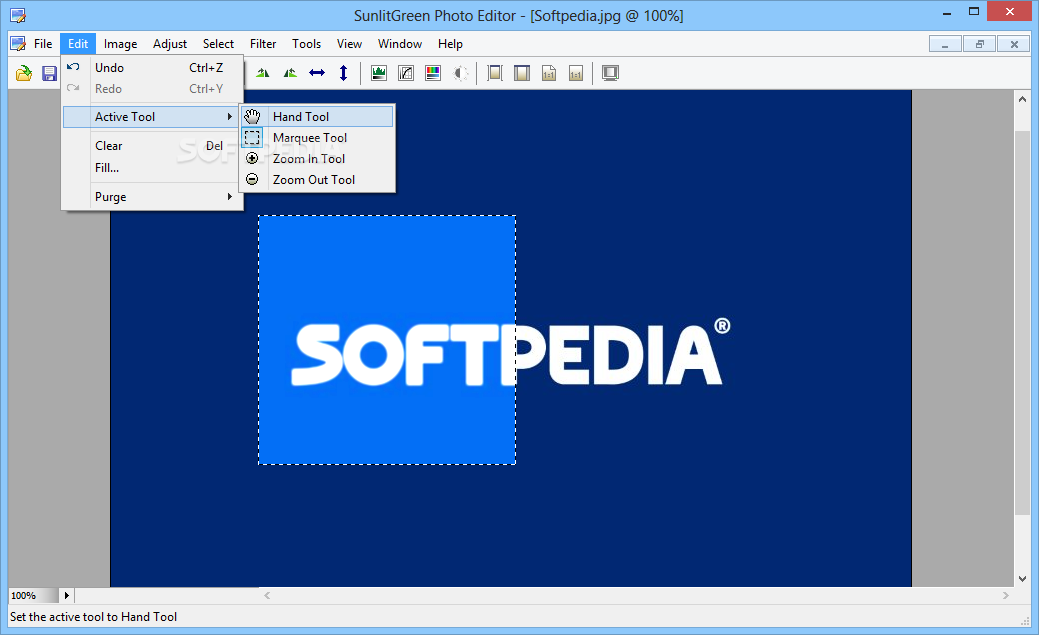1039x635 pixels.
Task: Select Zoom In Tool in the submenu
Action: tap(317, 158)
